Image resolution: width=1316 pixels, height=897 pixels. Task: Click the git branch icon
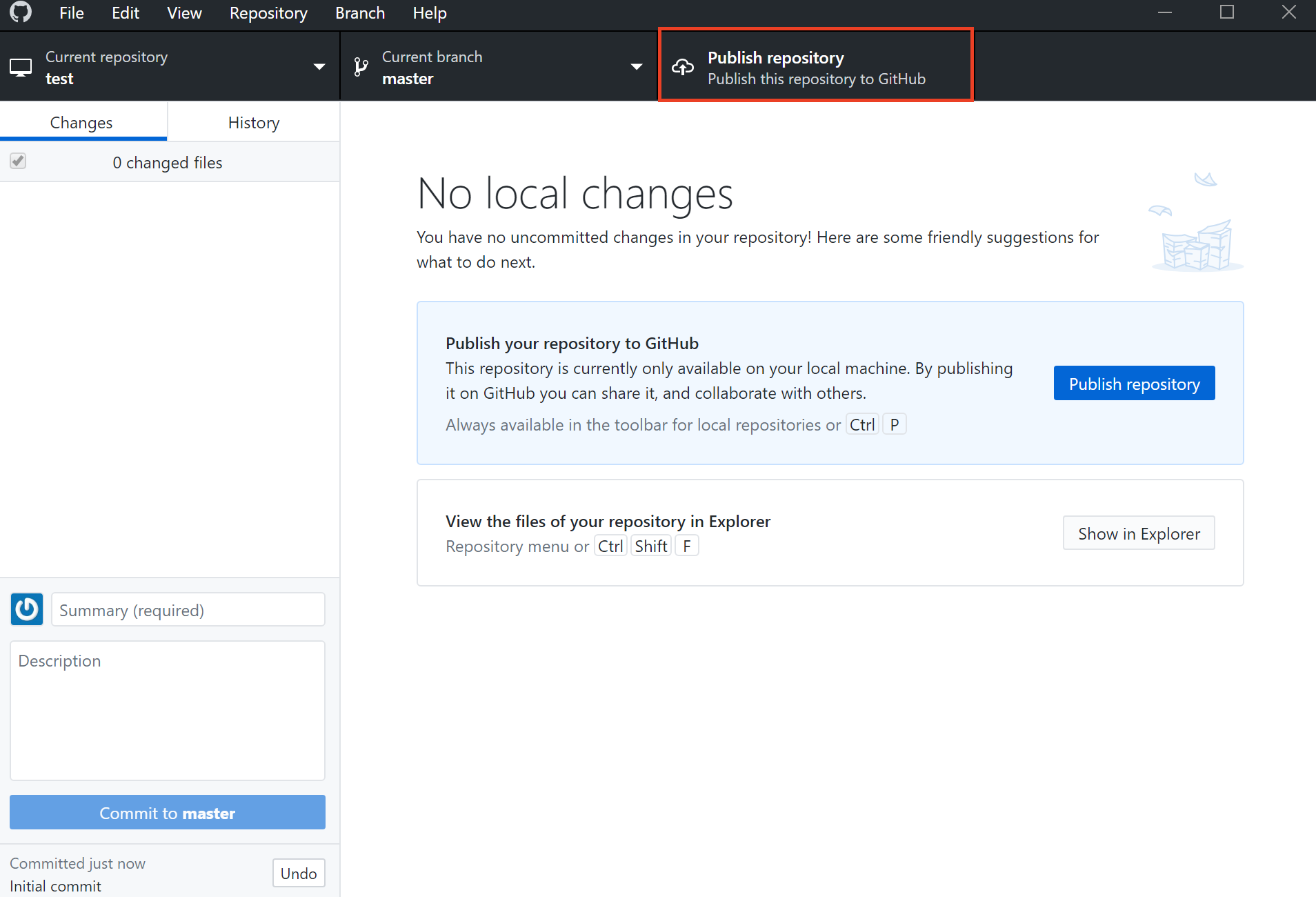pyautogui.click(x=361, y=67)
